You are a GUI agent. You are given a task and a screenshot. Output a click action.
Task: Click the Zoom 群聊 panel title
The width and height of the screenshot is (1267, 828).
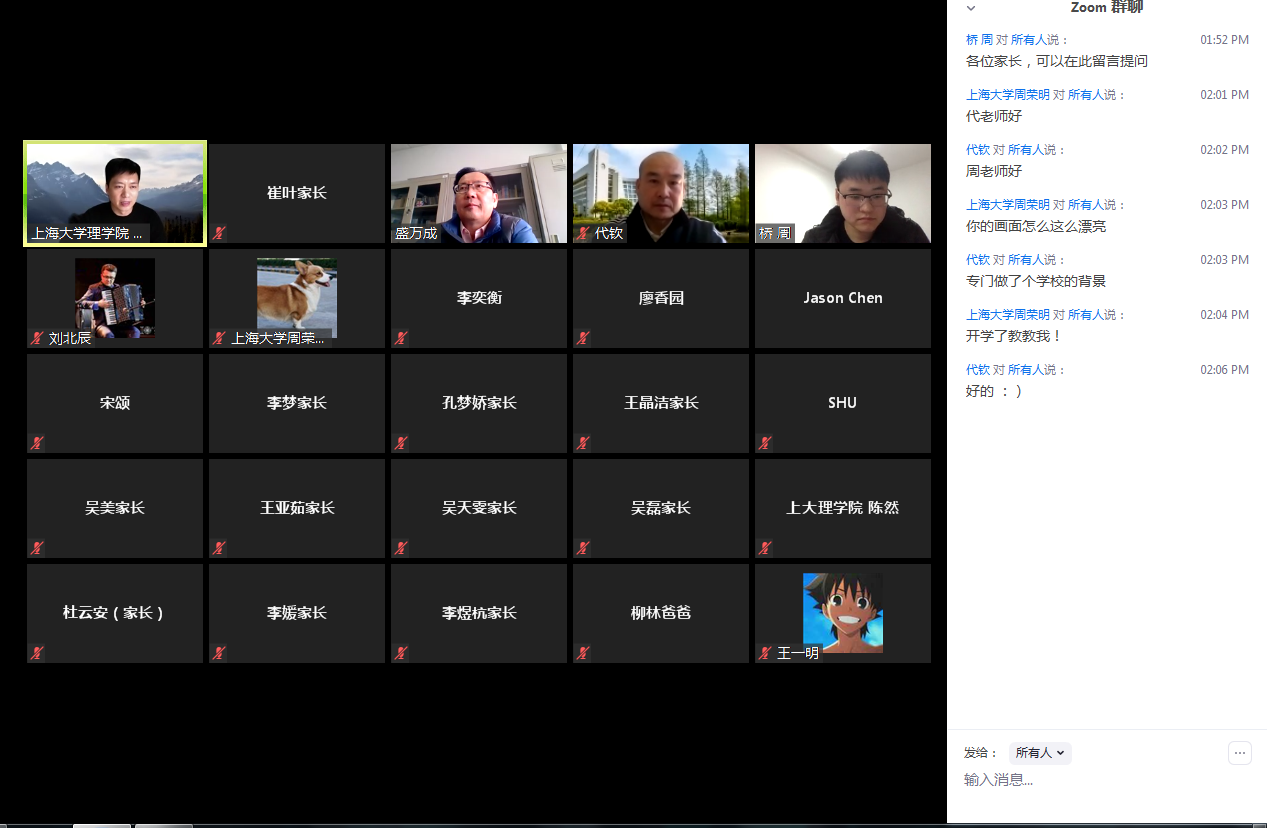pyautogui.click(x=1107, y=8)
